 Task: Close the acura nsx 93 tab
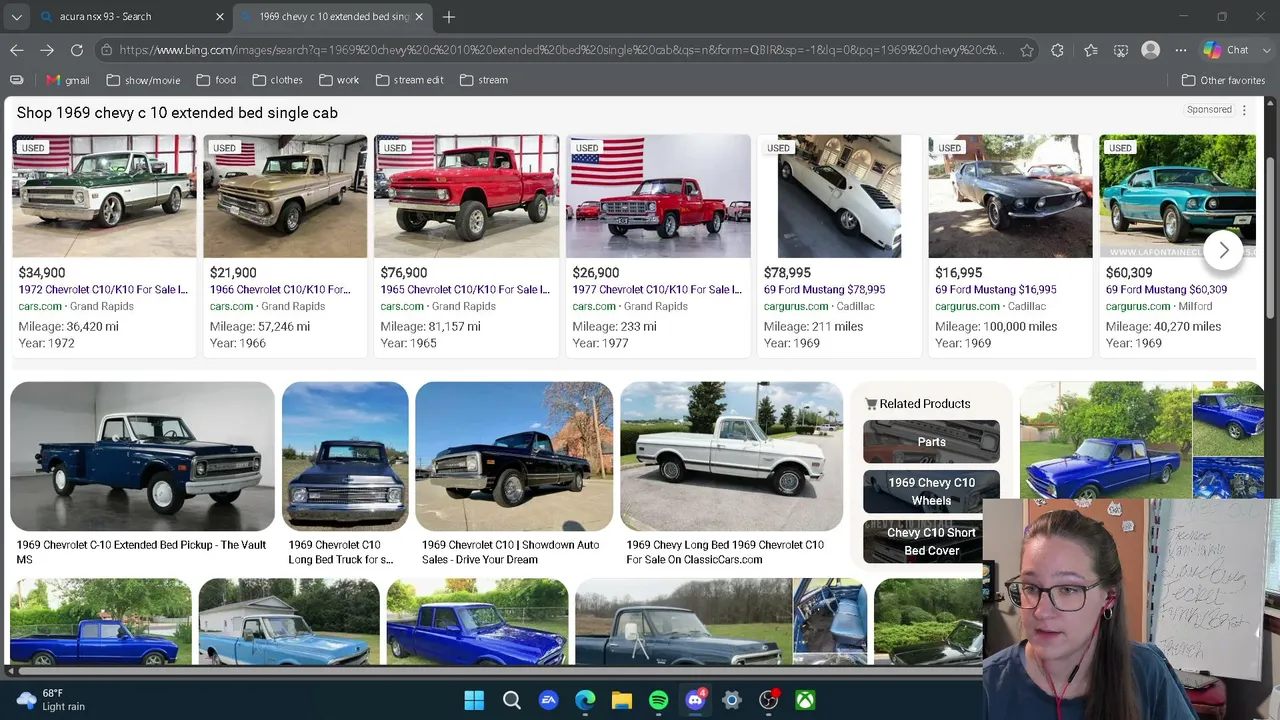220,17
